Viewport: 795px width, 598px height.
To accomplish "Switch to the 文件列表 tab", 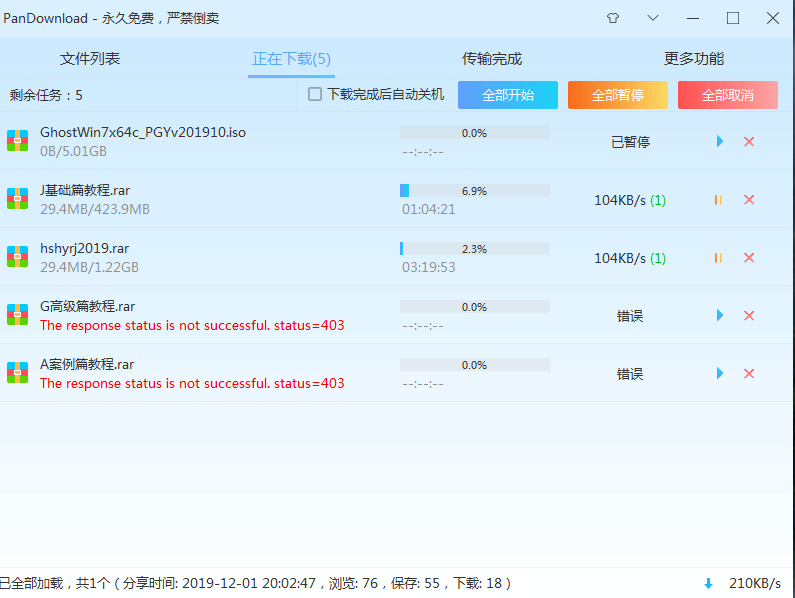I will point(90,59).
